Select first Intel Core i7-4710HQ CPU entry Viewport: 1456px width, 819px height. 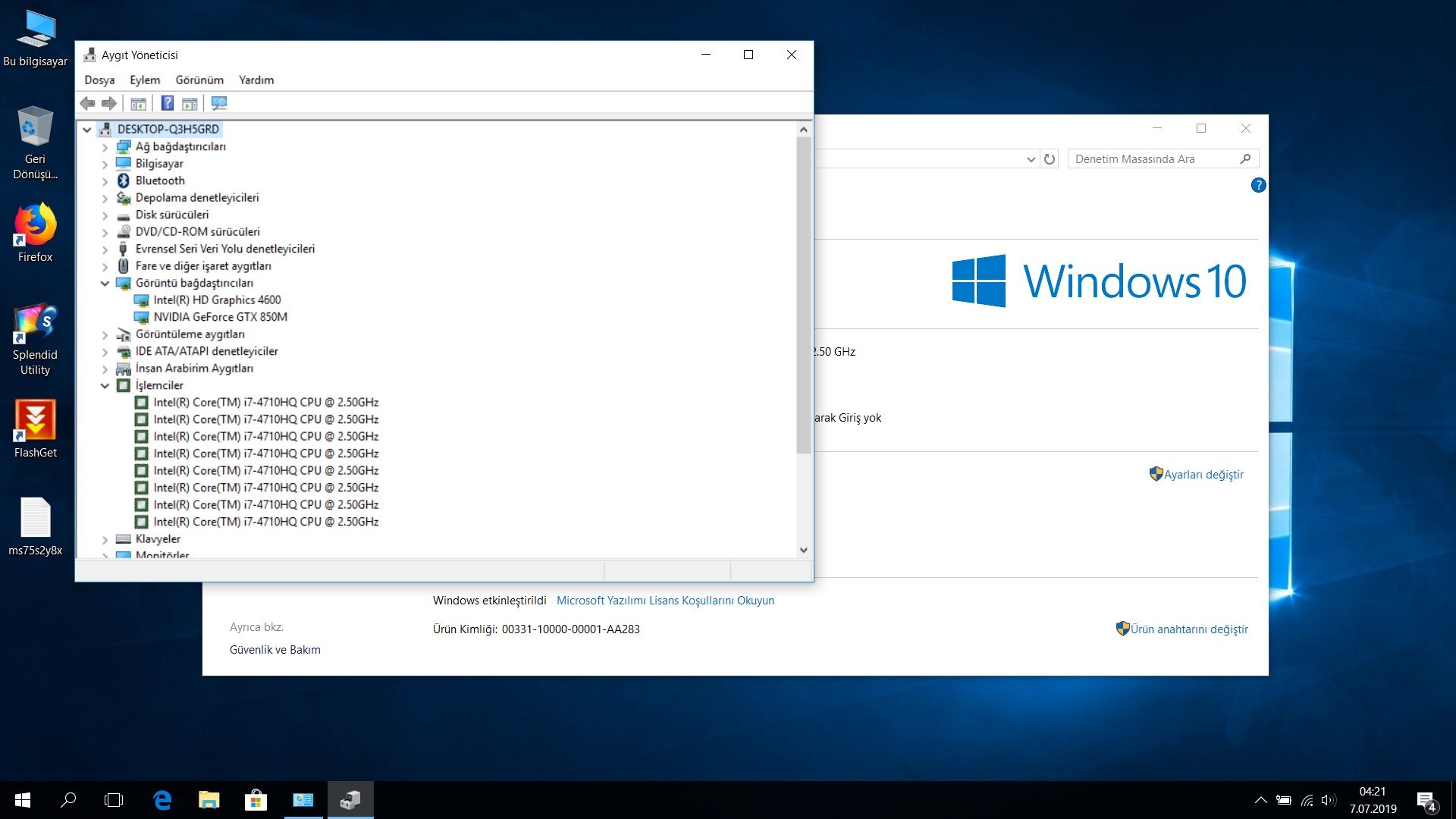point(265,403)
